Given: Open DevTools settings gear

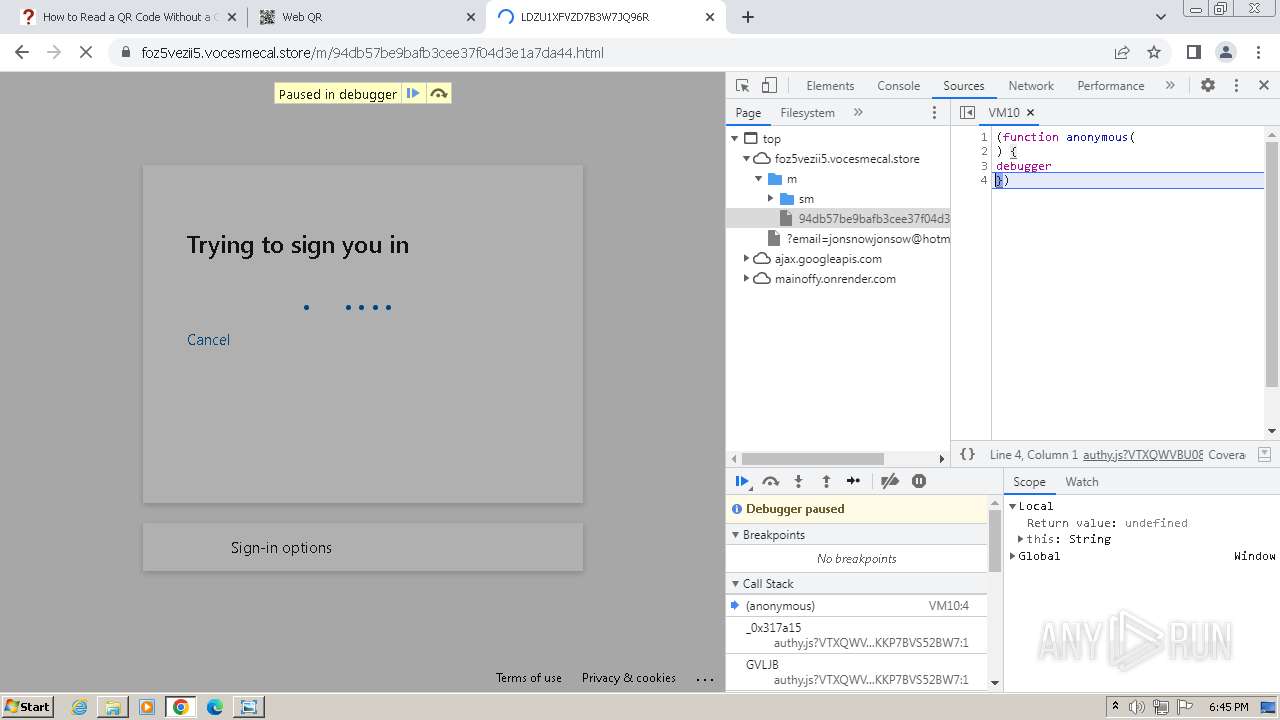Looking at the screenshot, I should (1208, 86).
